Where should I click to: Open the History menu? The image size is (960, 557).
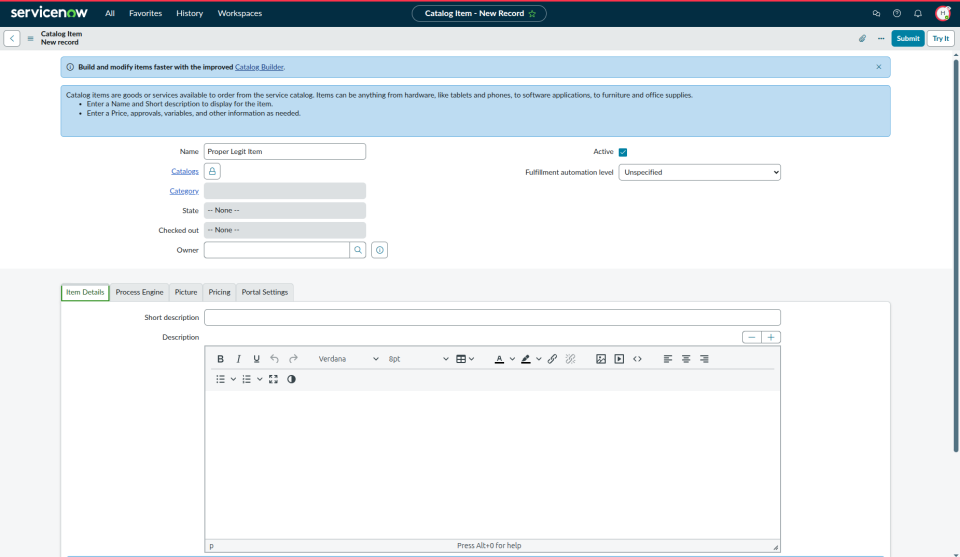189,13
